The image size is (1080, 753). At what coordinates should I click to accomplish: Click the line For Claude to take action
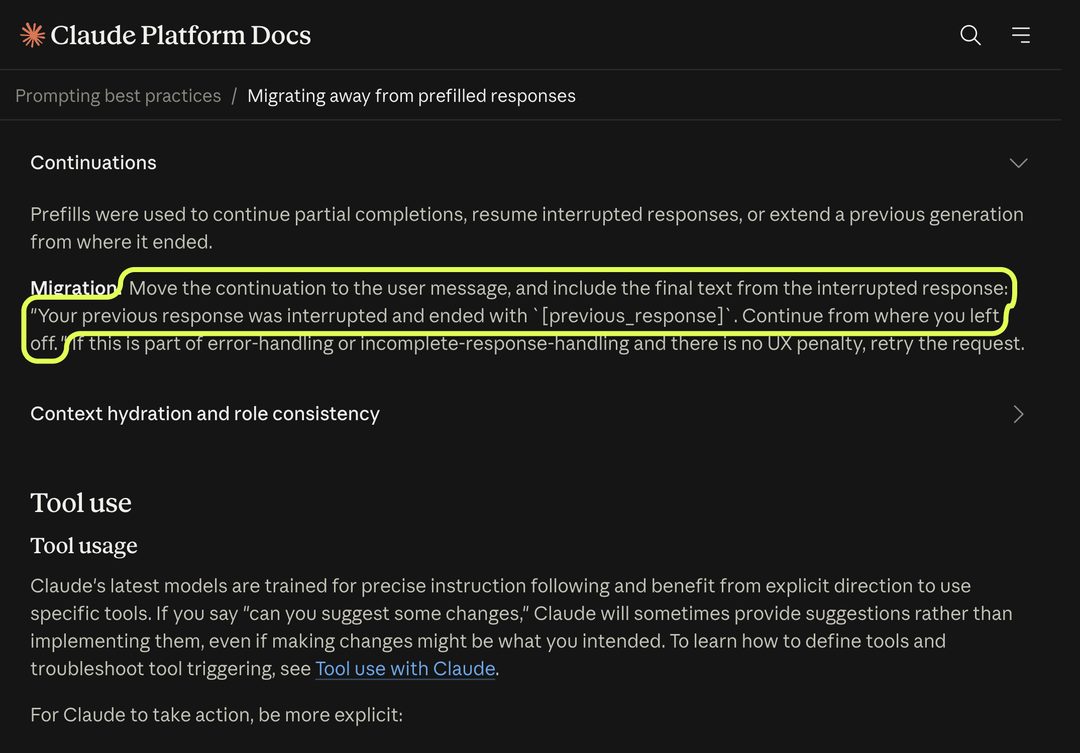coord(216,714)
